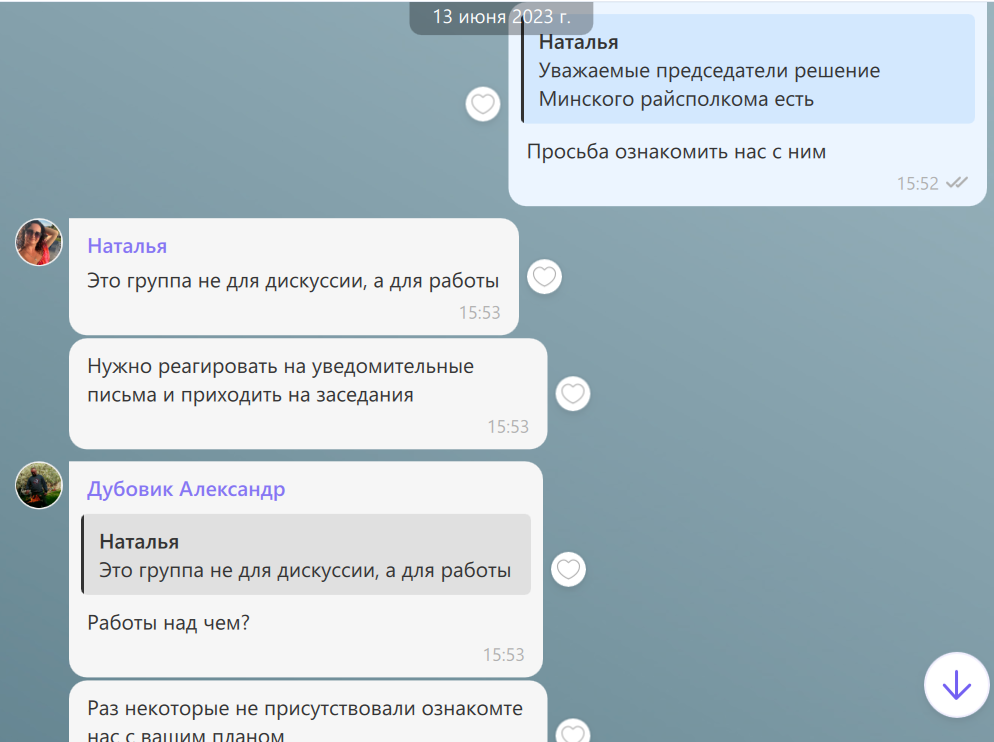Open Дубовик Александр's avatar photo

(39, 485)
